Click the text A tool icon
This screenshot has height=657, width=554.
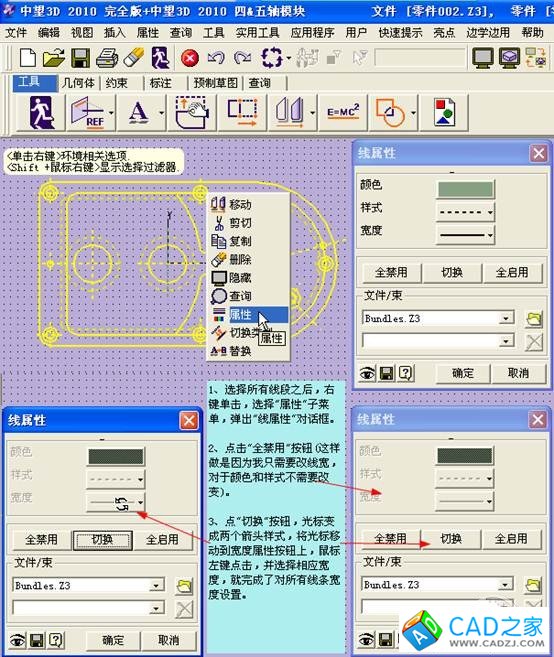click(x=138, y=112)
